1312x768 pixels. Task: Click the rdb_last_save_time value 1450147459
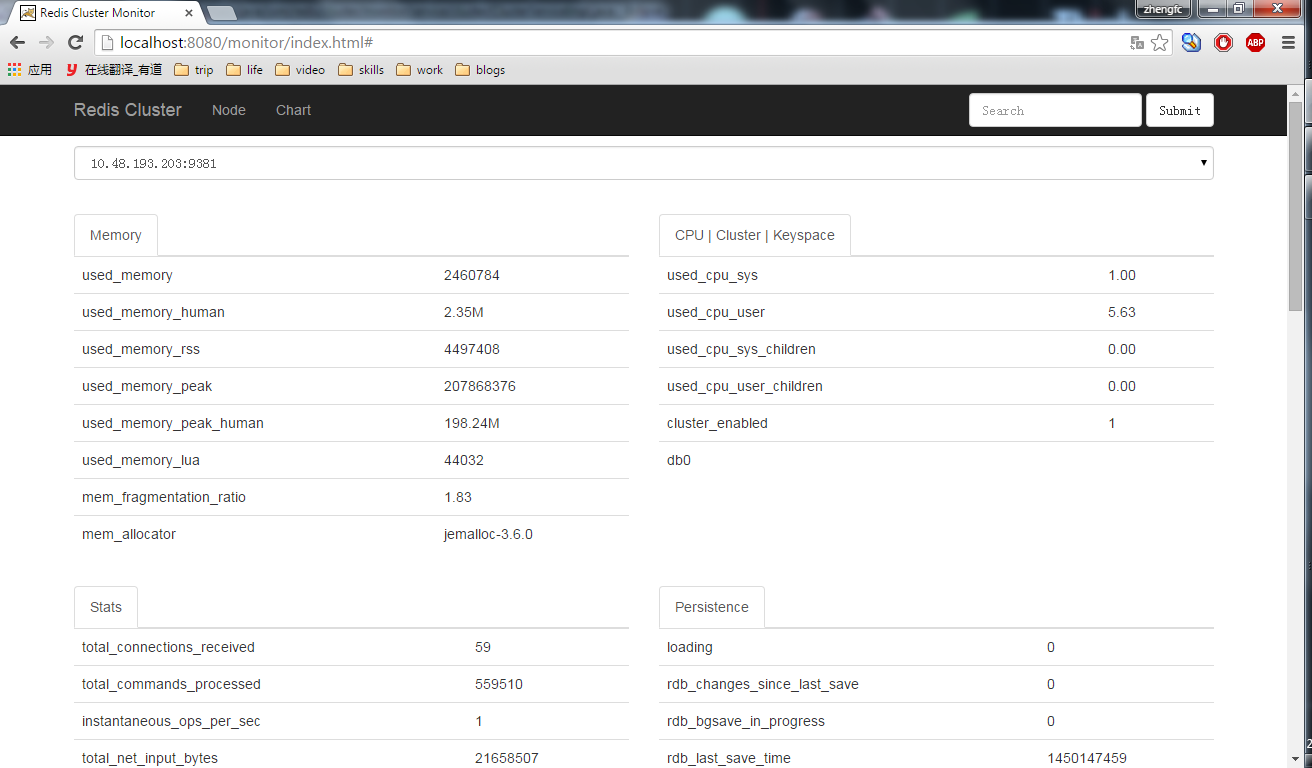pyautogui.click(x=1087, y=758)
